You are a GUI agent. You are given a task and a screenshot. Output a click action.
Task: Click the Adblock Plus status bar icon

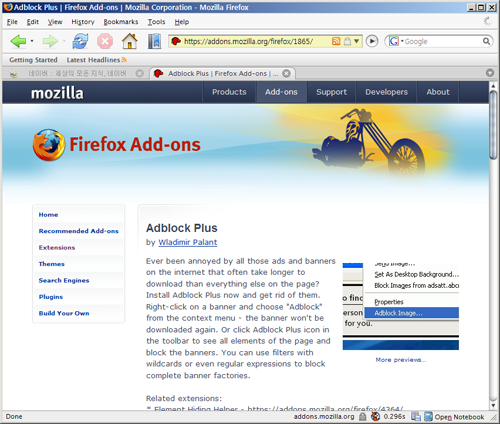(x=376, y=416)
